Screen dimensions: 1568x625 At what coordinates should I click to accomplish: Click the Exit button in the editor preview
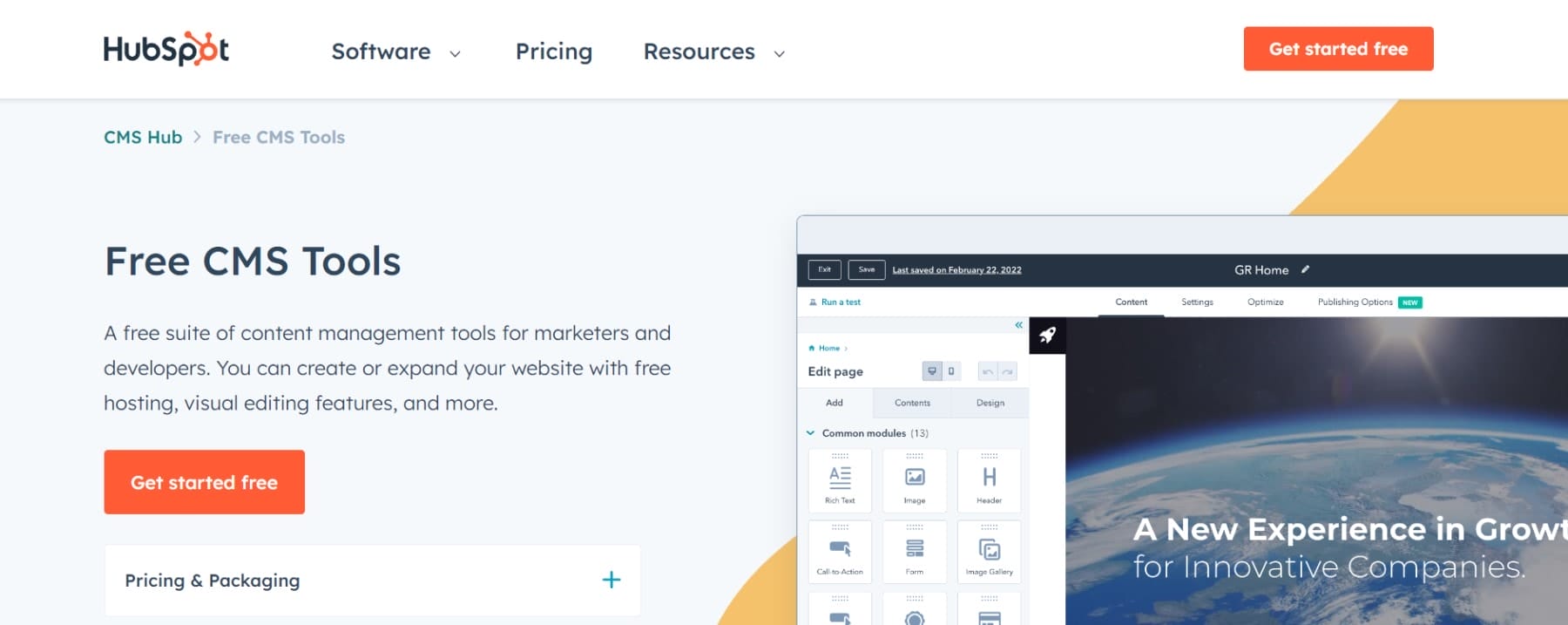tap(824, 270)
